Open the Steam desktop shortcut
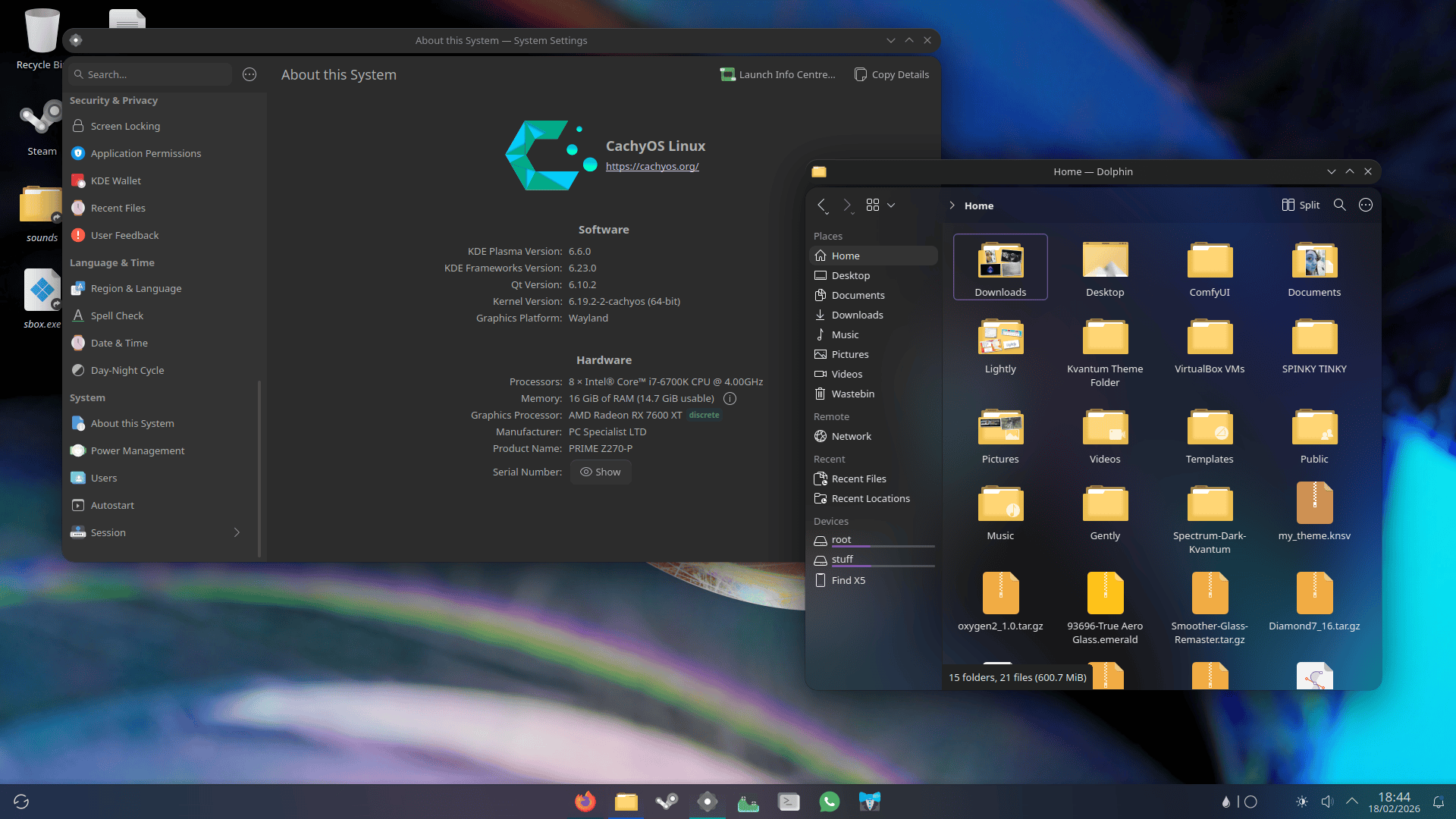1456x819 pixels. tap(42, 127)
